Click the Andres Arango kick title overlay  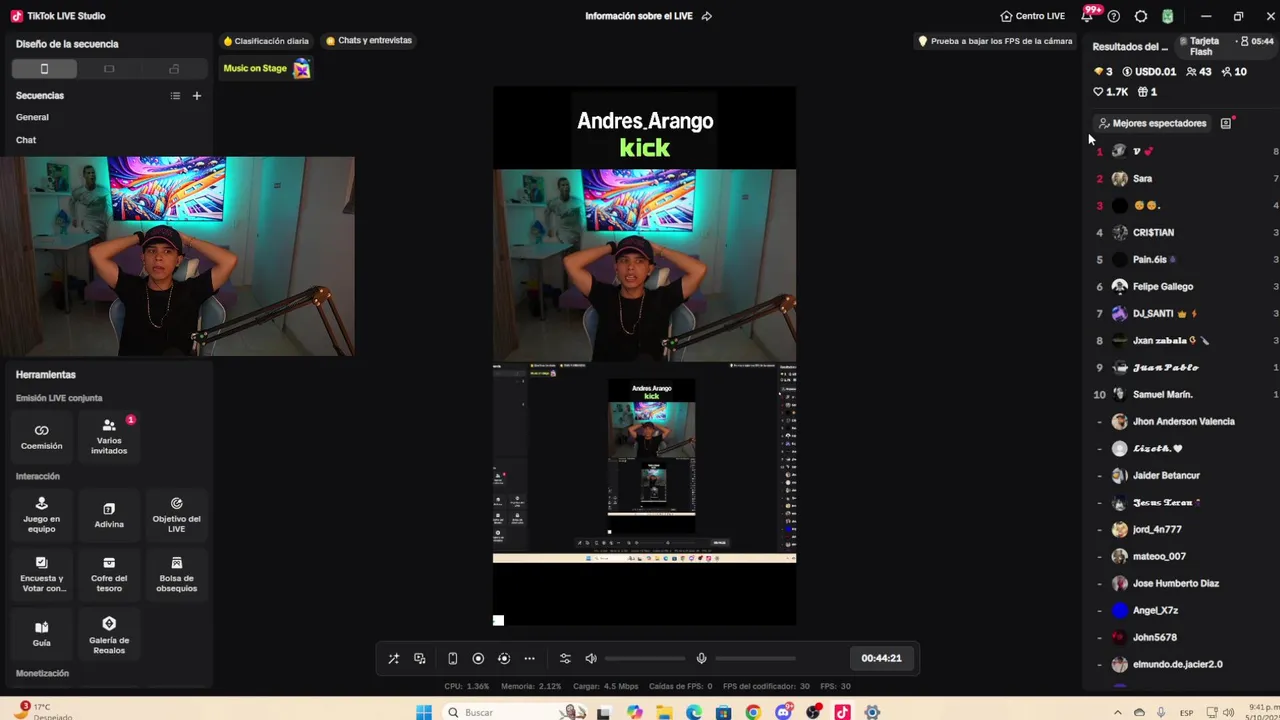[x=645, y=134]
